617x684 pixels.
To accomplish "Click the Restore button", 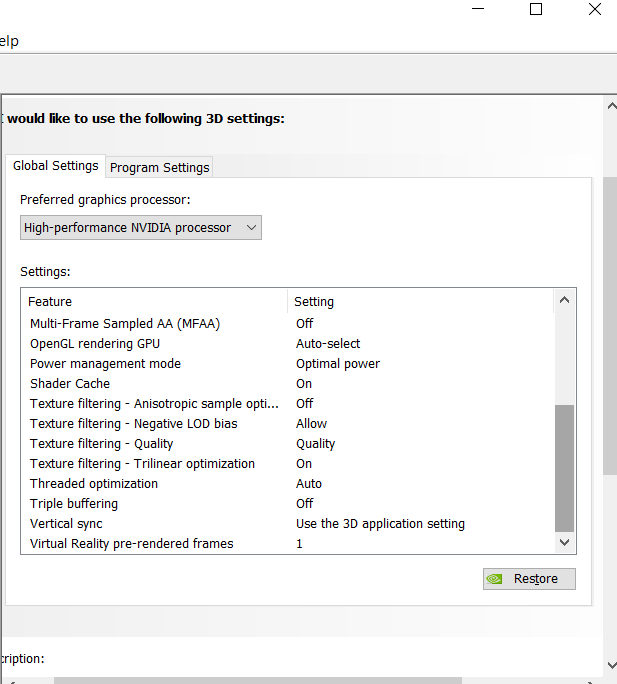I will click(529, 579).
